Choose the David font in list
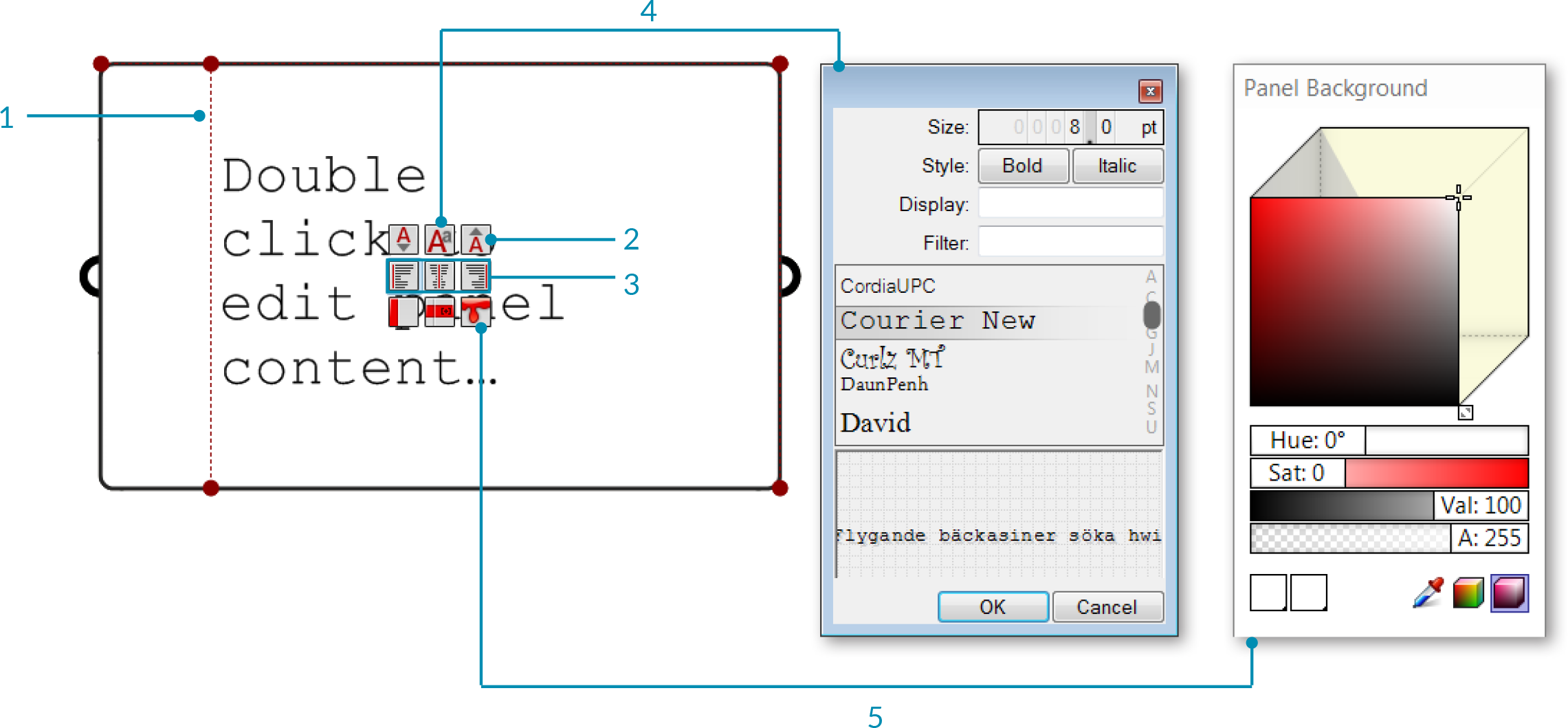 point(876,423)
